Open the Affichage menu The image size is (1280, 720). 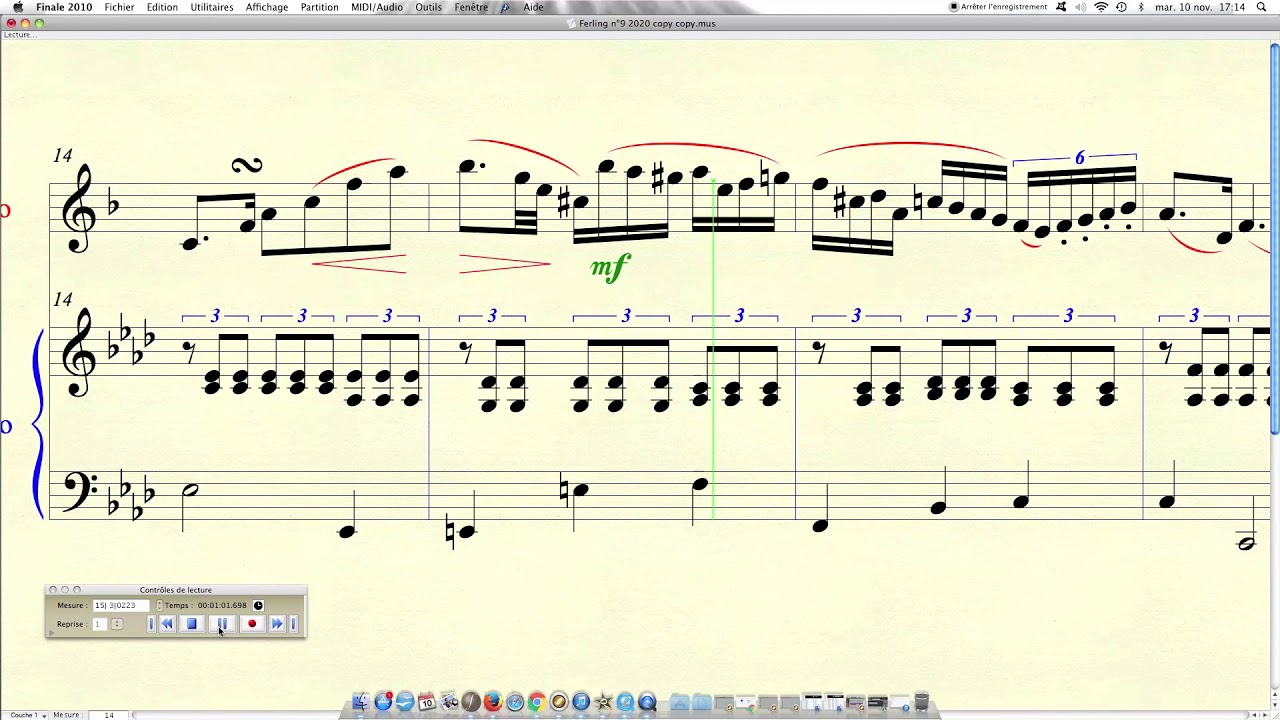(x=267, y=7)
